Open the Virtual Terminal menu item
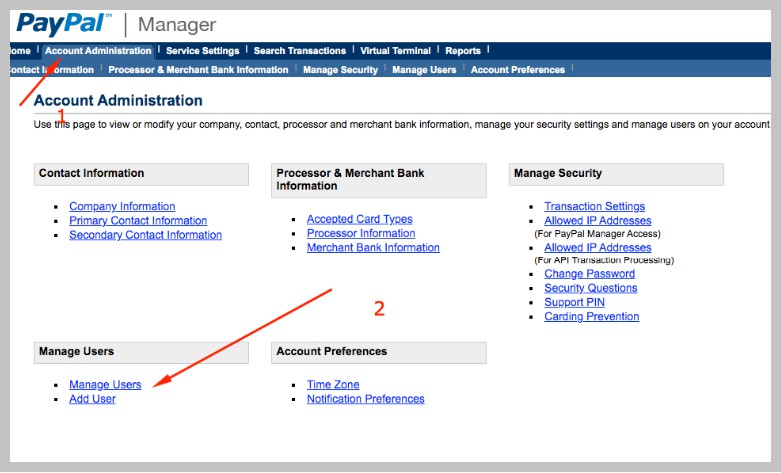This screenshot has height=473, width=781. tap(395, 51)
